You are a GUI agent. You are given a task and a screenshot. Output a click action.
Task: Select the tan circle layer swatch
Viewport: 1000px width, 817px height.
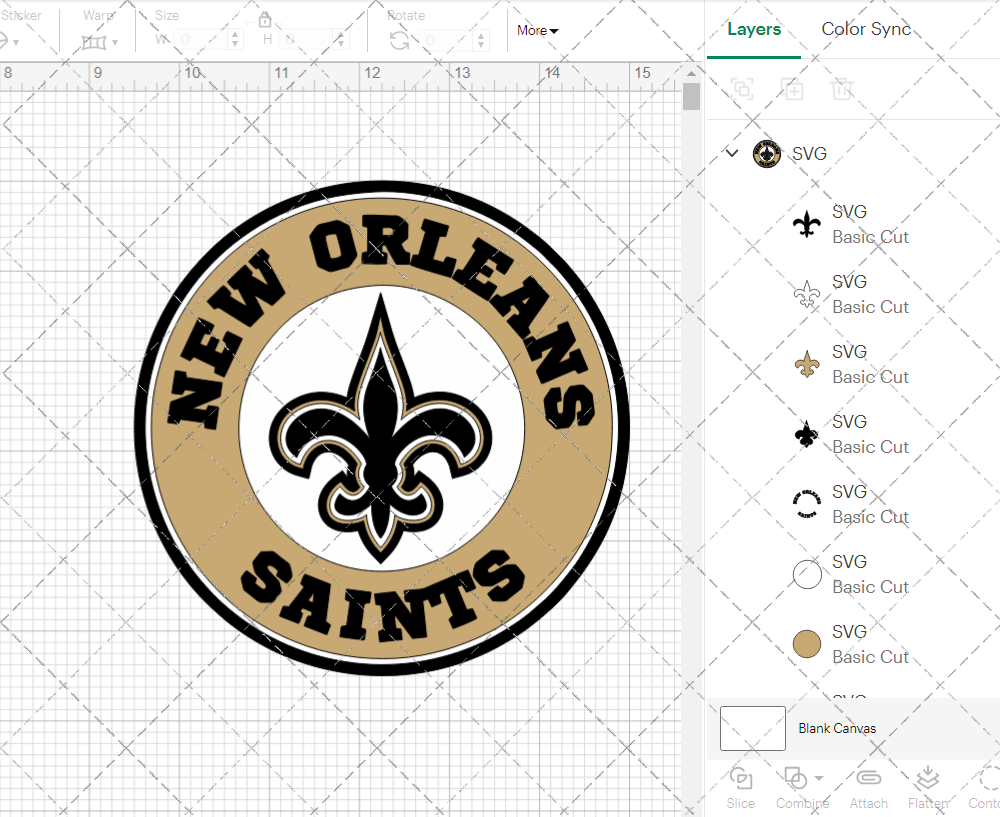pyautogui.click(x=807, y=643)
